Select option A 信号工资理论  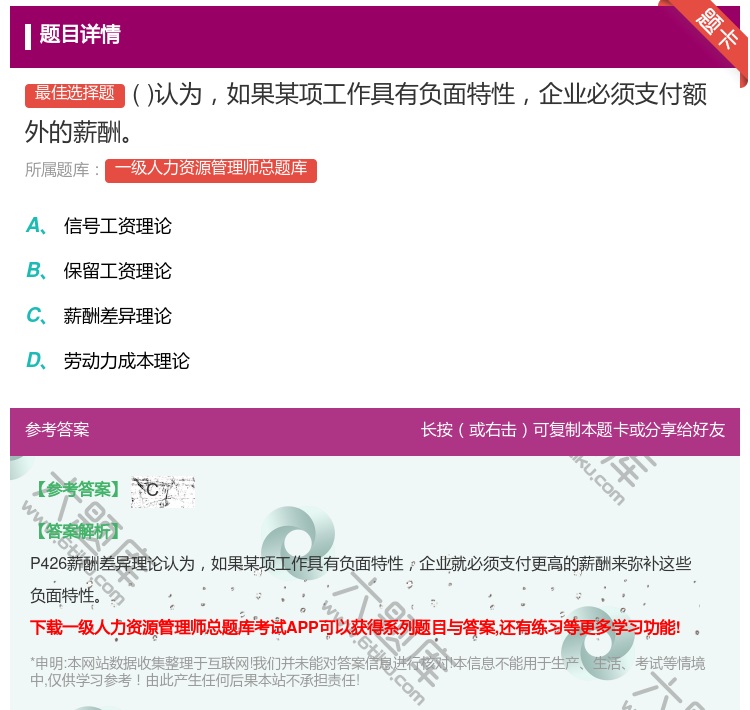pos(99,226)
